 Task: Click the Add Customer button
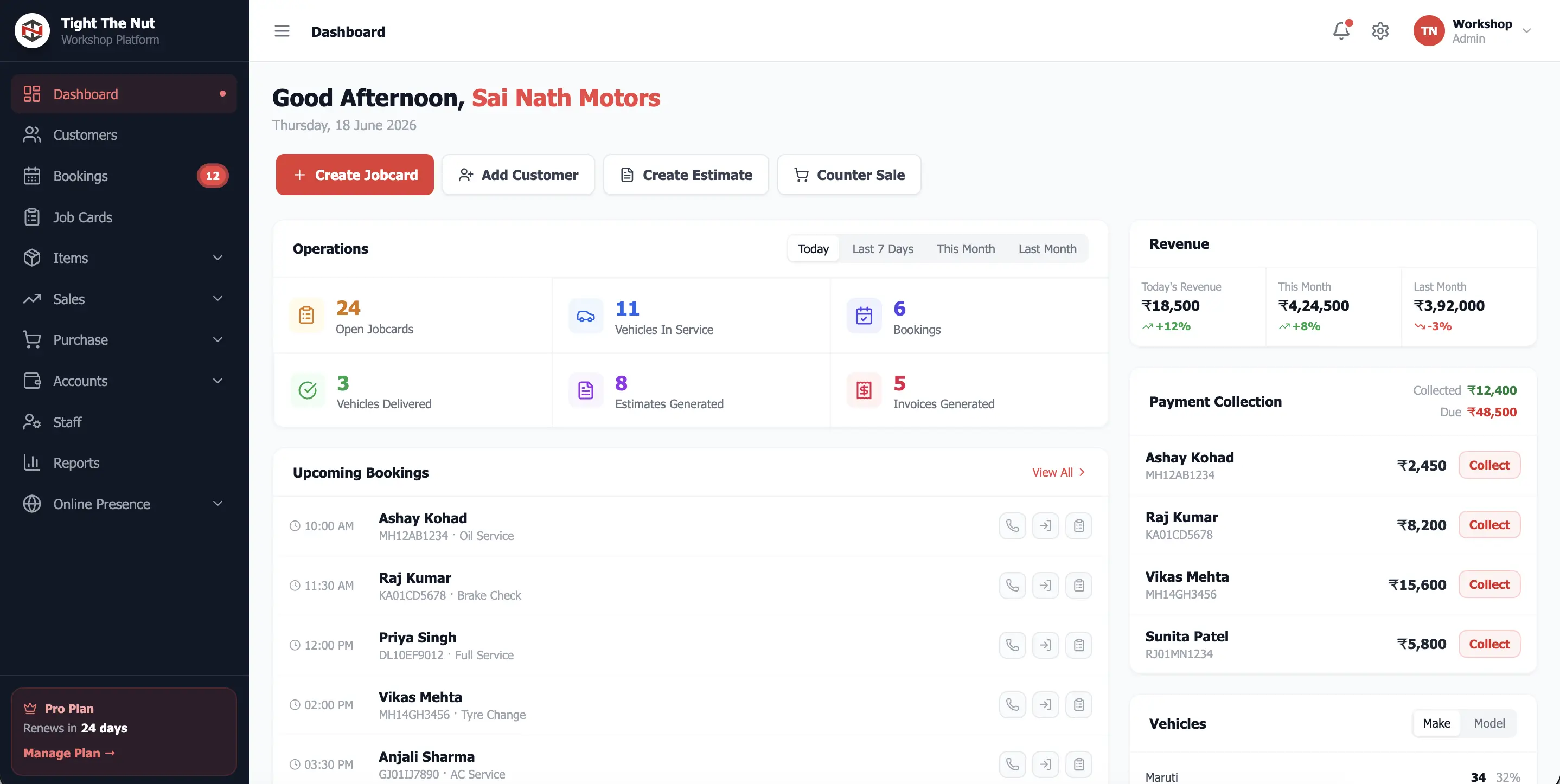(x=519, y=175)
